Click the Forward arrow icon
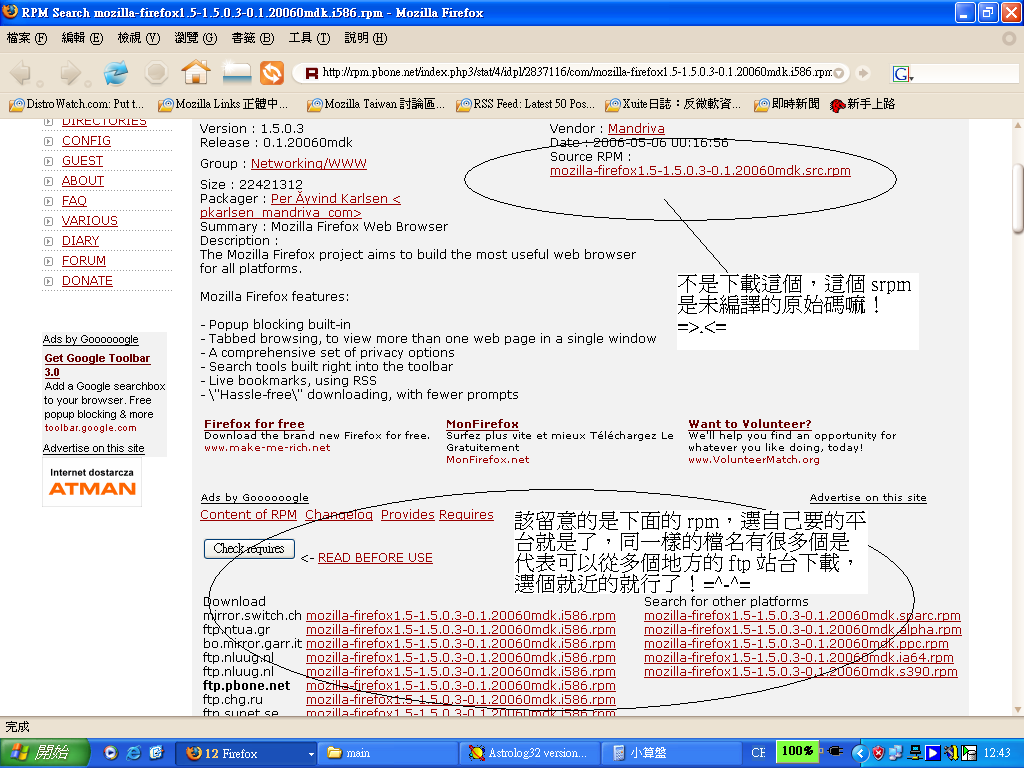The width and height of the screenshot is (1024, 768). point(70,73)
